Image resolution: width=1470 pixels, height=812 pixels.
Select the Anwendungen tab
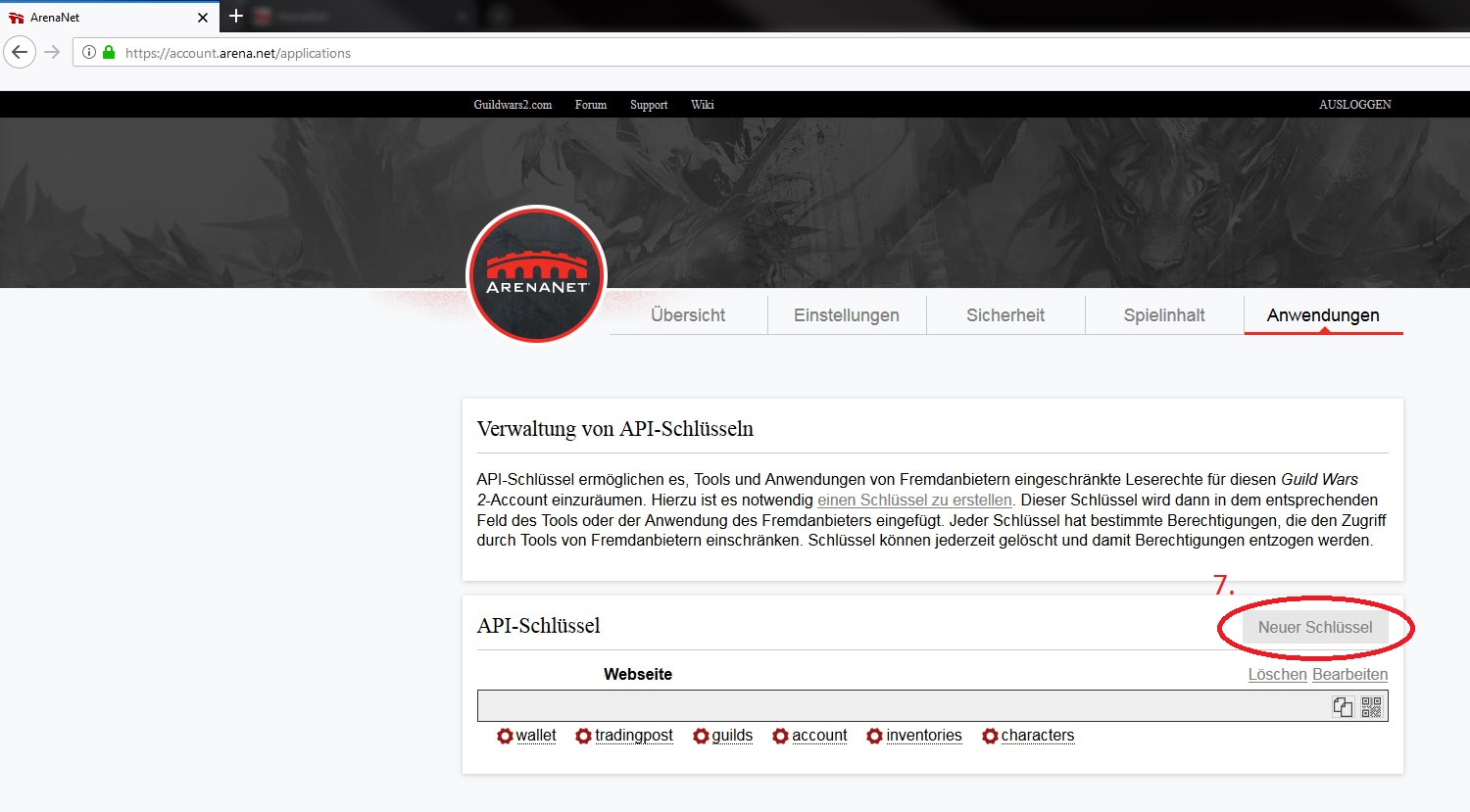click(x=1323, y=315)
